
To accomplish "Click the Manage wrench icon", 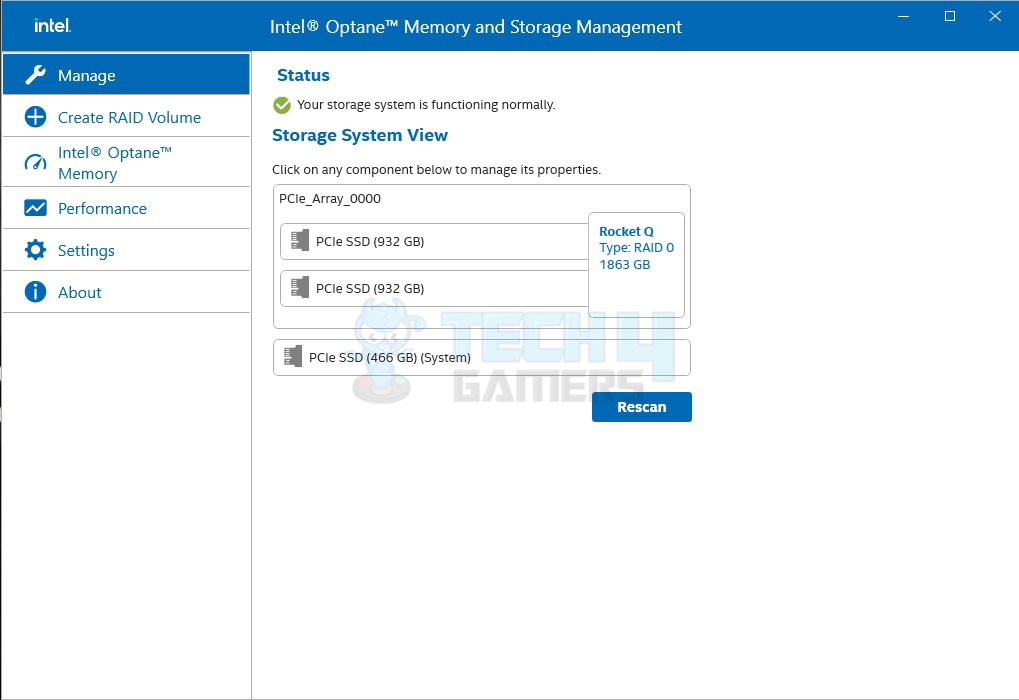I will (x=35, y=75).
